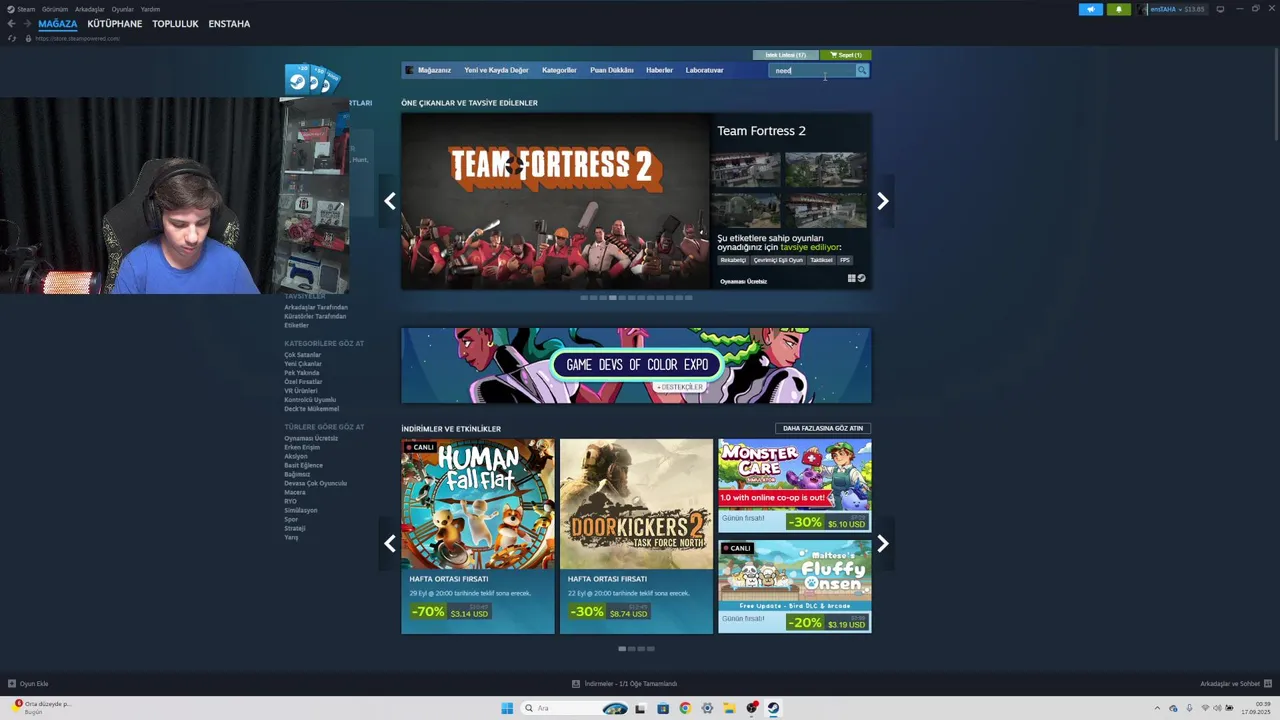This screenshot has width=1280, height=720.
Task: Click the Deck'te Mükemmel sidebar link
Action: [312, 409]
